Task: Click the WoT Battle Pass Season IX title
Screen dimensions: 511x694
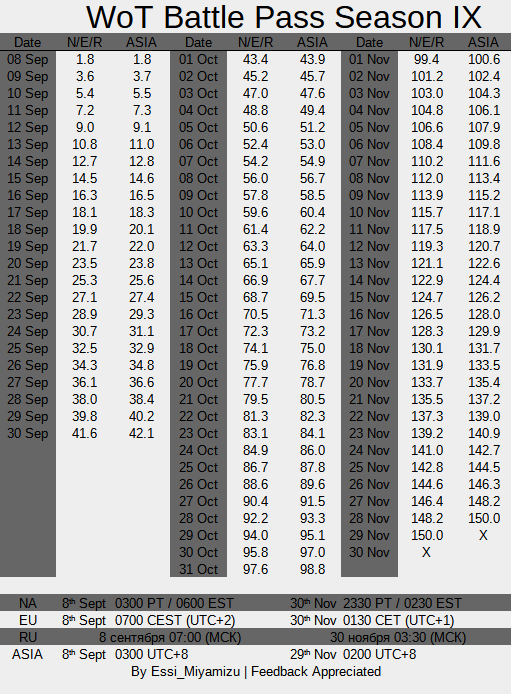Action: [x=284, y=17]
